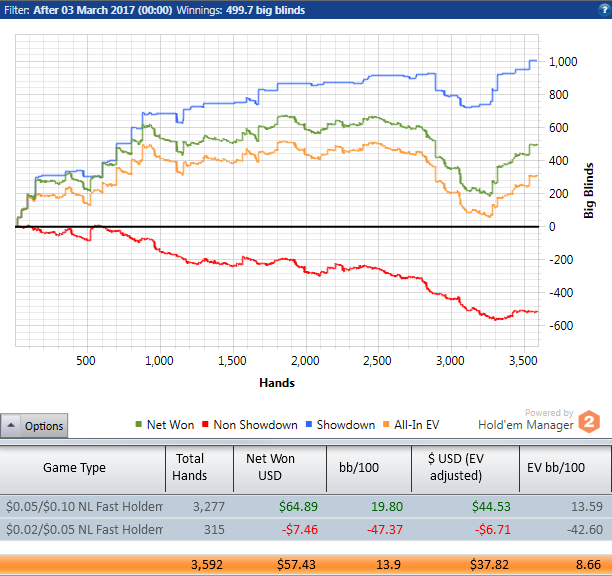Sort by bb/100 column header

(369, 468)
